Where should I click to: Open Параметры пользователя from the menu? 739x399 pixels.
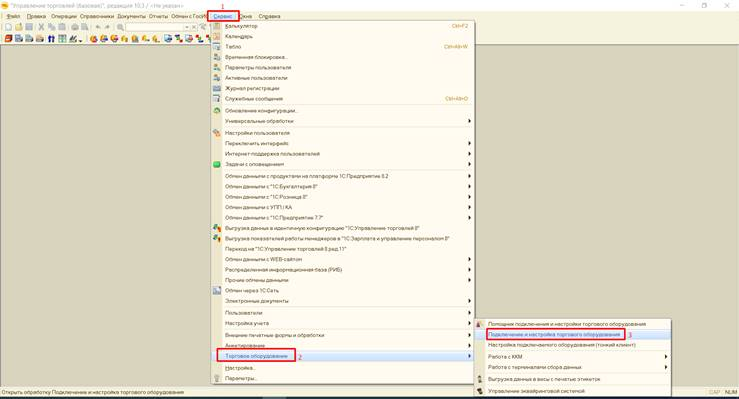[343, 67]
